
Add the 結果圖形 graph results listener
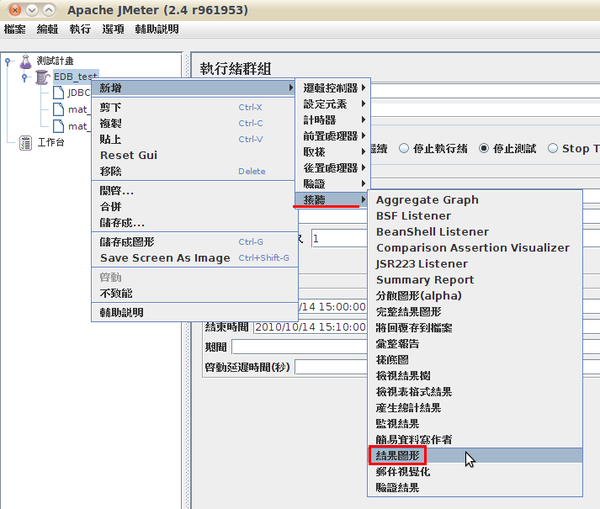tap(475, 456)
